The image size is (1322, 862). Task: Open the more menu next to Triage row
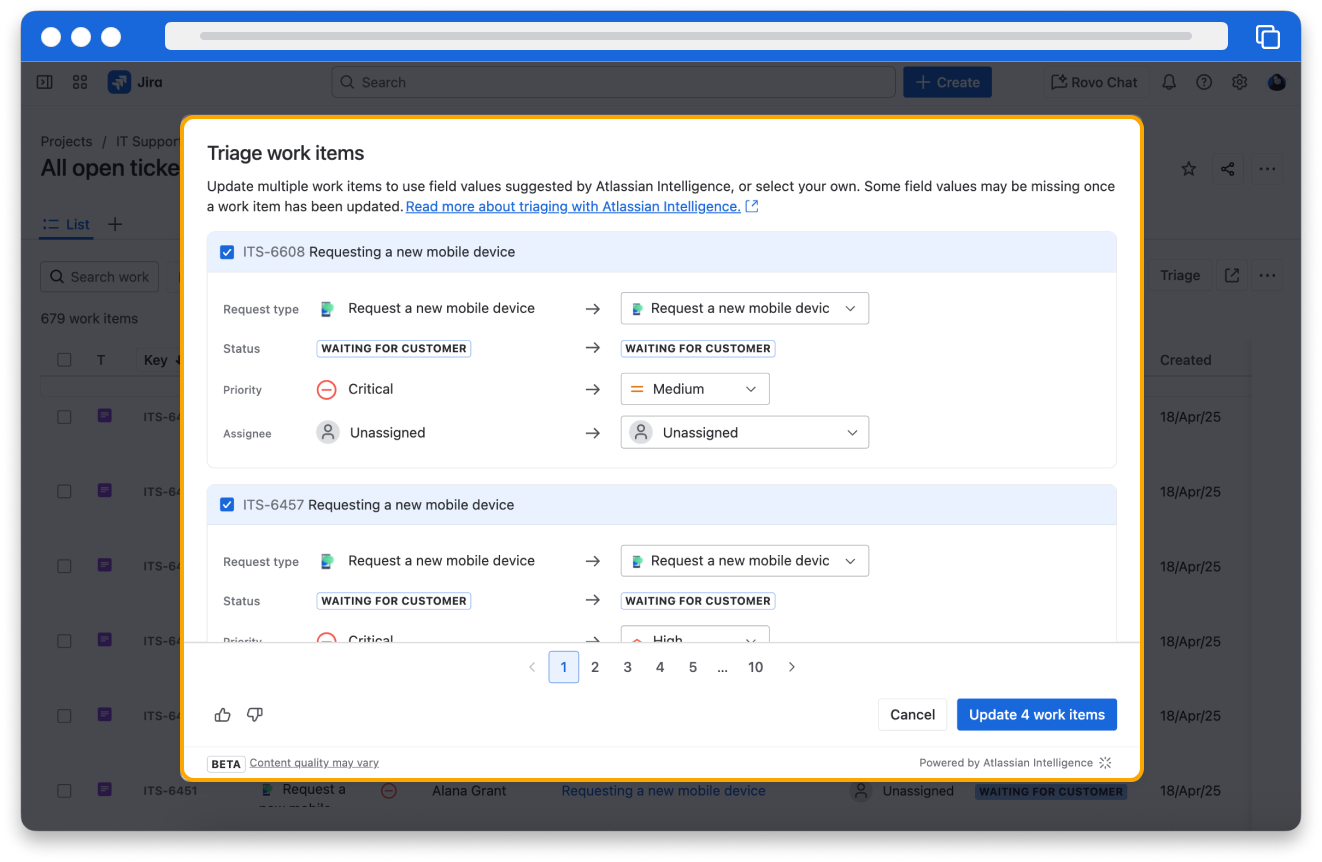[1267, 275]
